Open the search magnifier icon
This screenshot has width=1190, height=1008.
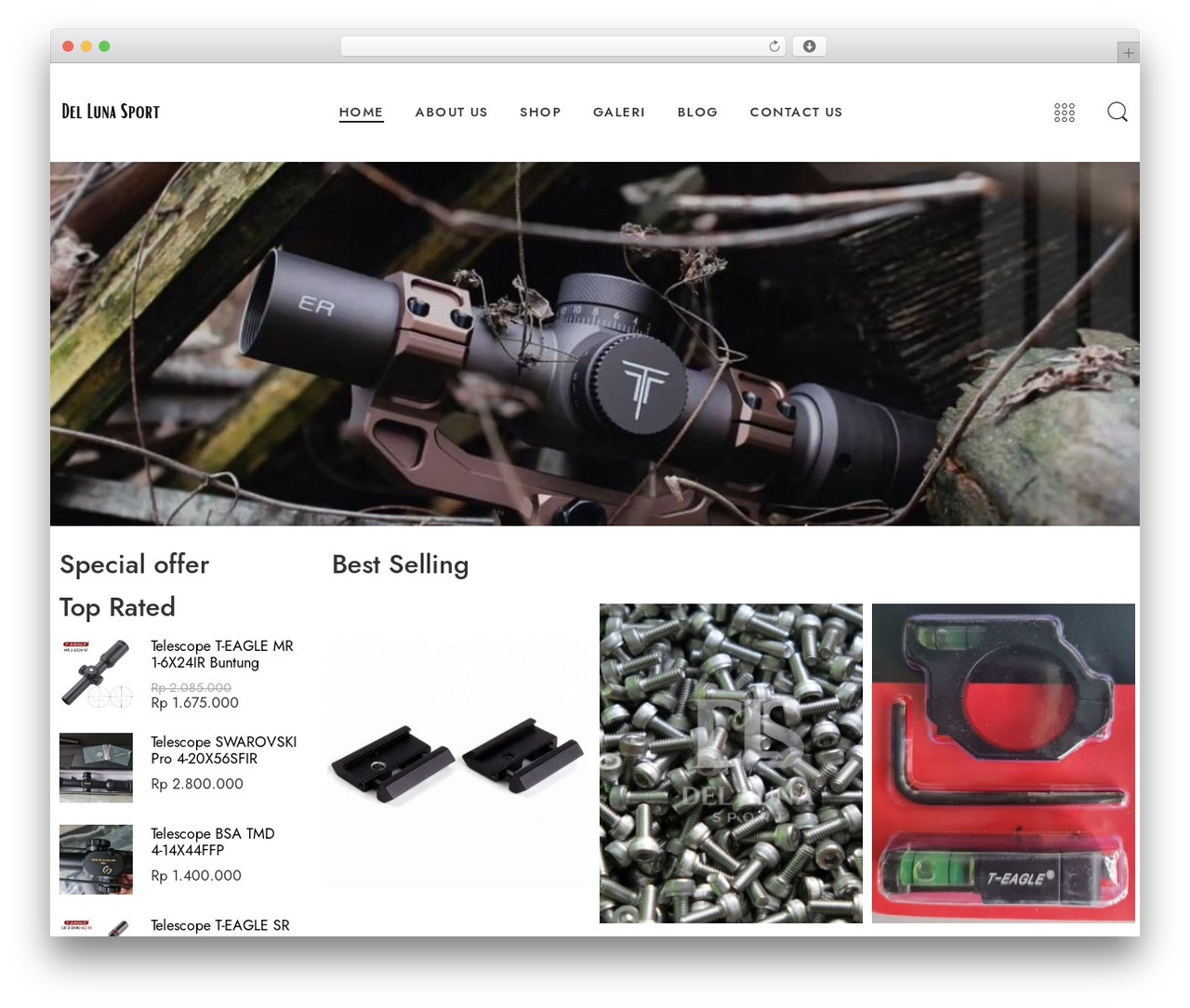tap(1117, 112)
